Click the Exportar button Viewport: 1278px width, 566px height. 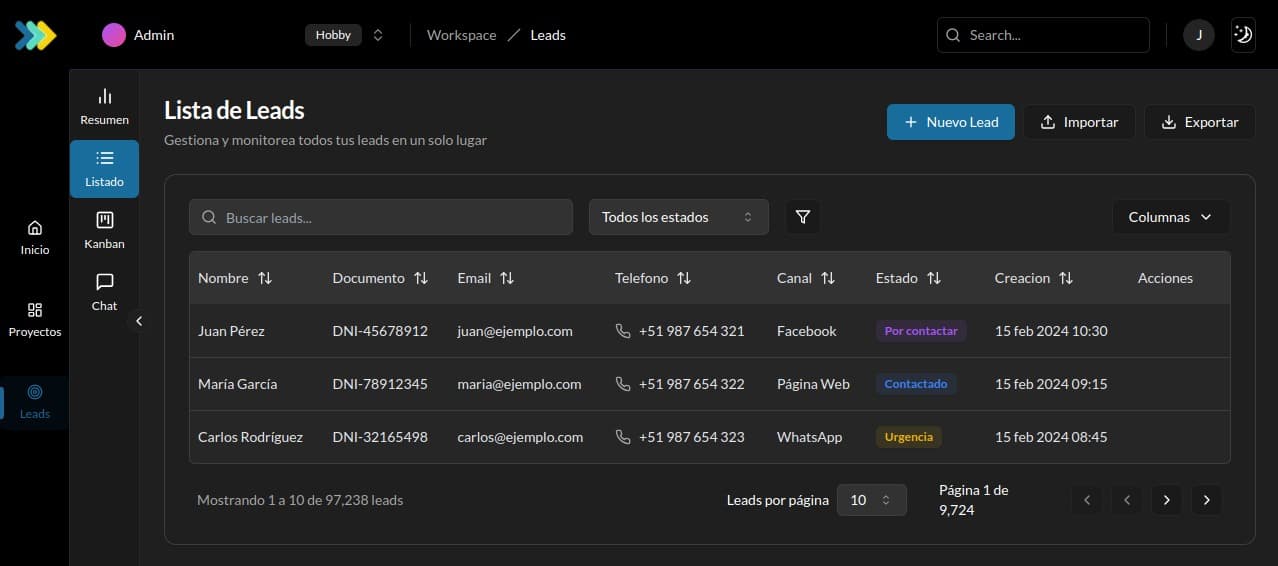click(1199, 122)
